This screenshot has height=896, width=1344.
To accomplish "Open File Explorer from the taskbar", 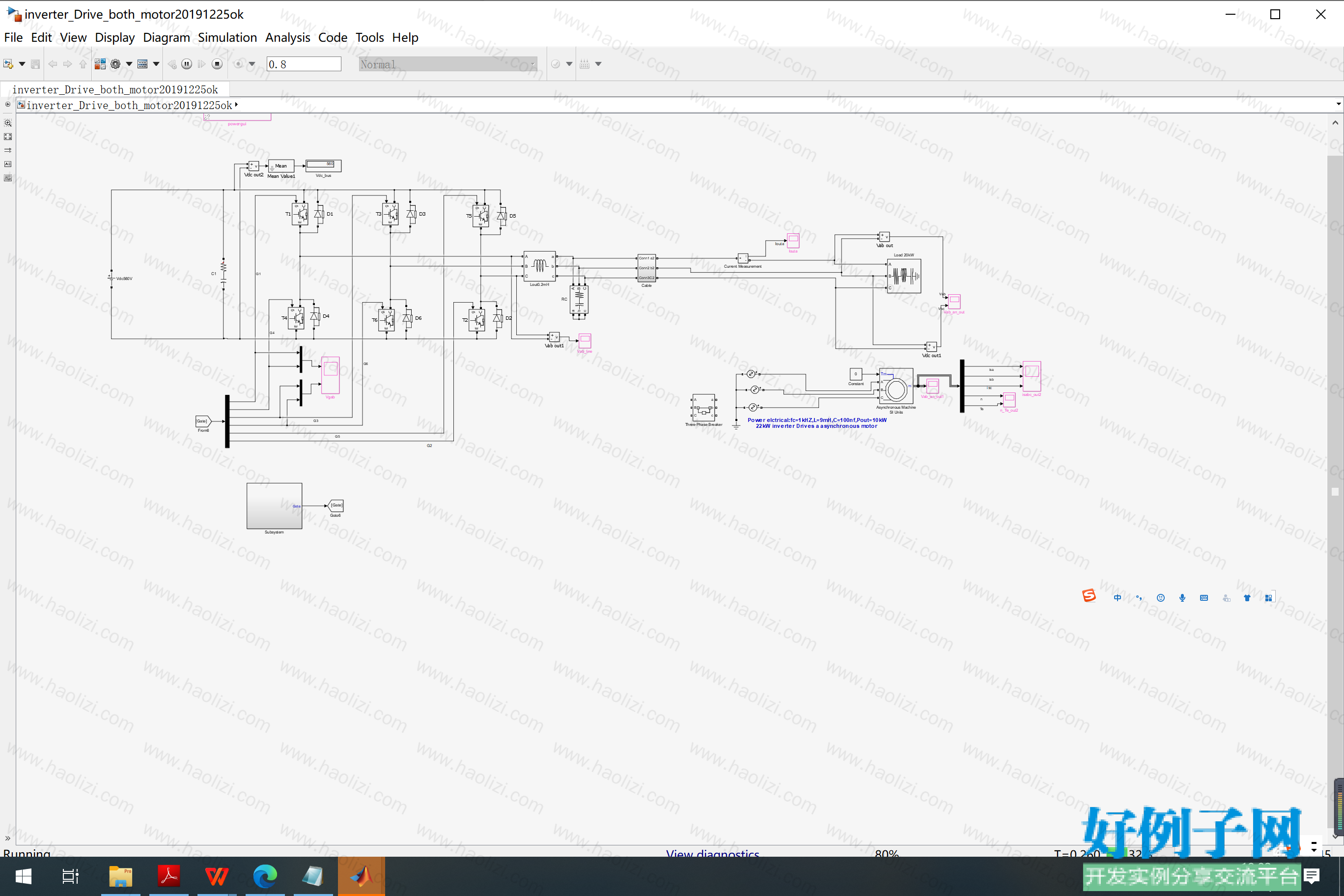I will point(120,876).
